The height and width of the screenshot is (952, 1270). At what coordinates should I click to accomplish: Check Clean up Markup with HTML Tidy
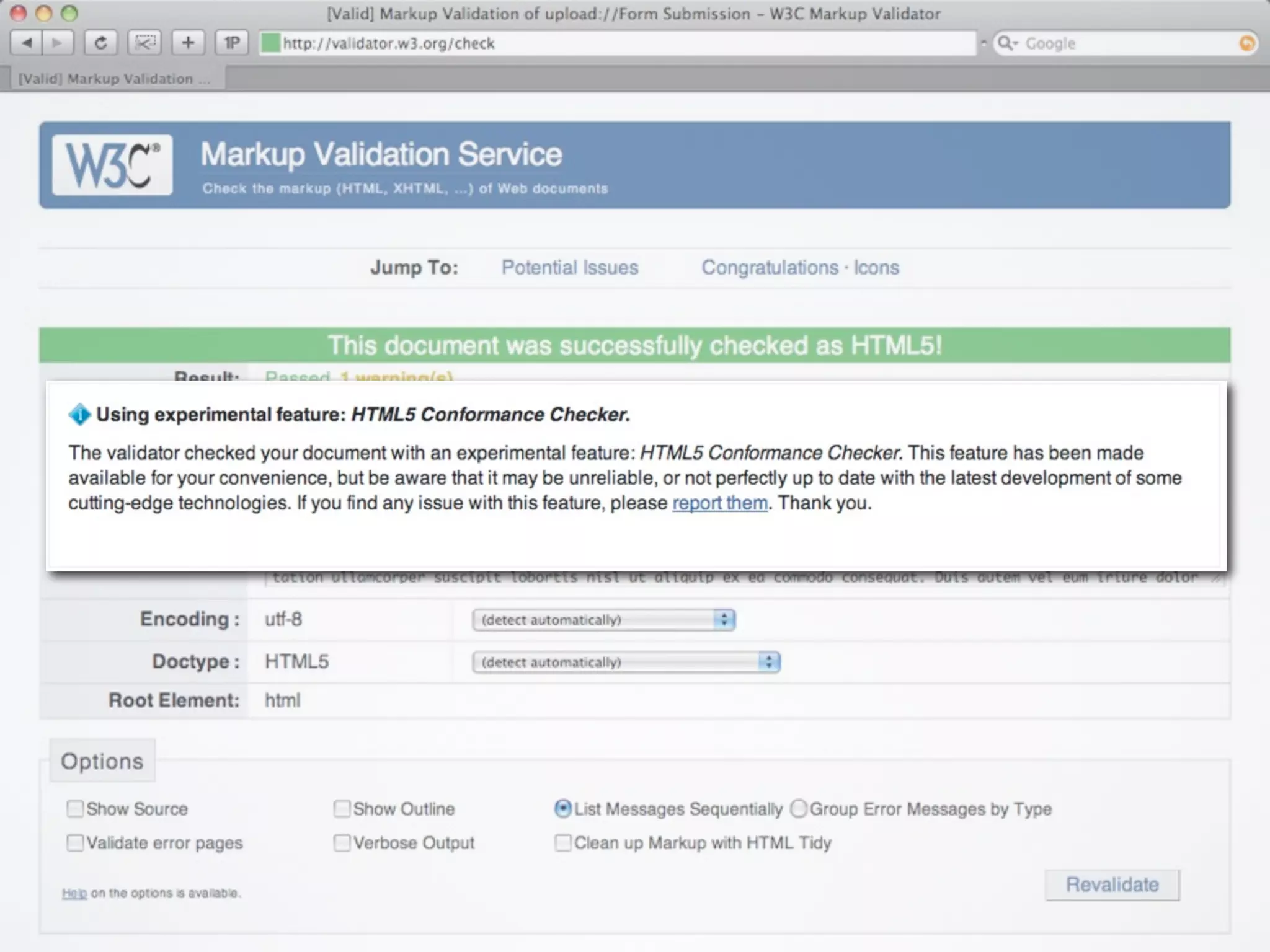(x=562, y=843)
